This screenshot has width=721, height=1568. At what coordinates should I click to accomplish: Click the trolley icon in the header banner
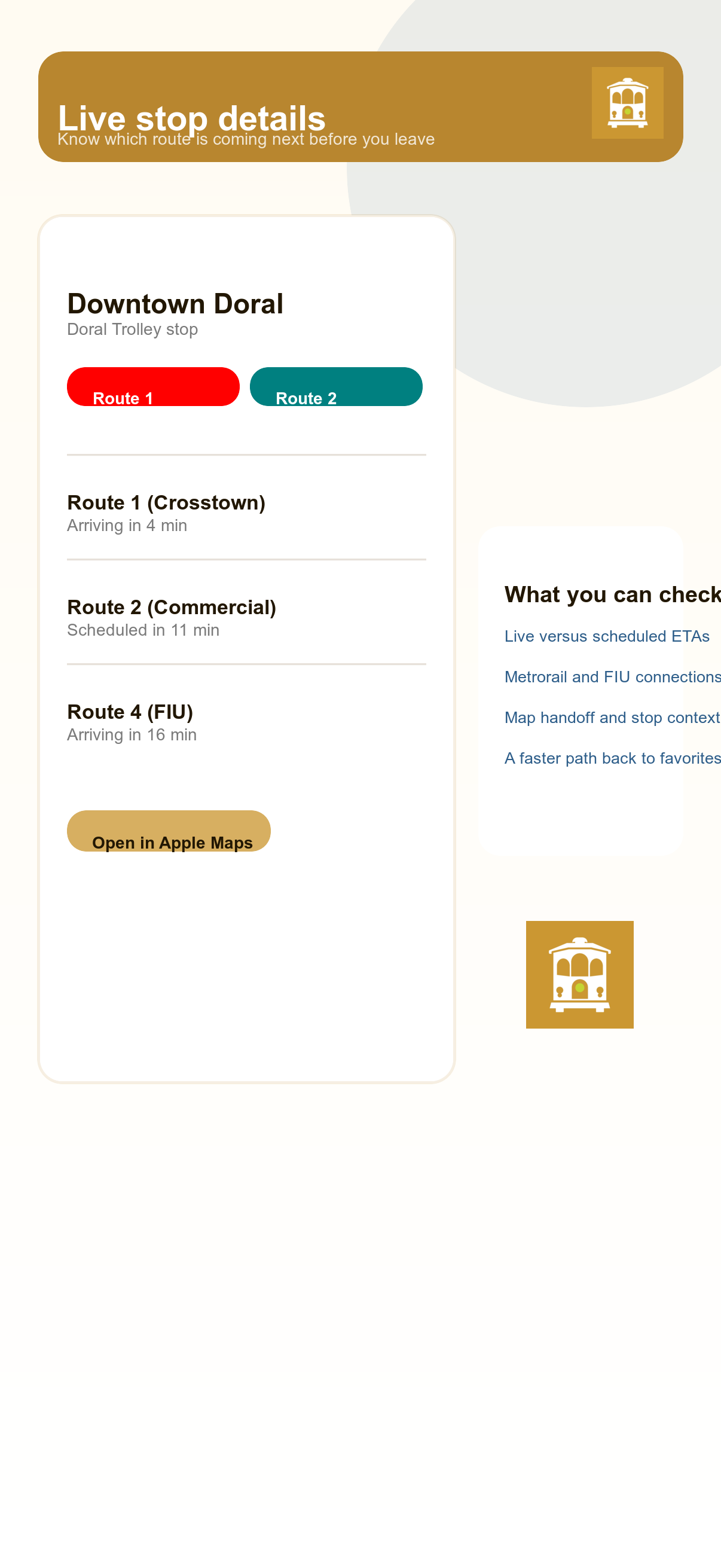pyautogui.click(x=627, y=103)
